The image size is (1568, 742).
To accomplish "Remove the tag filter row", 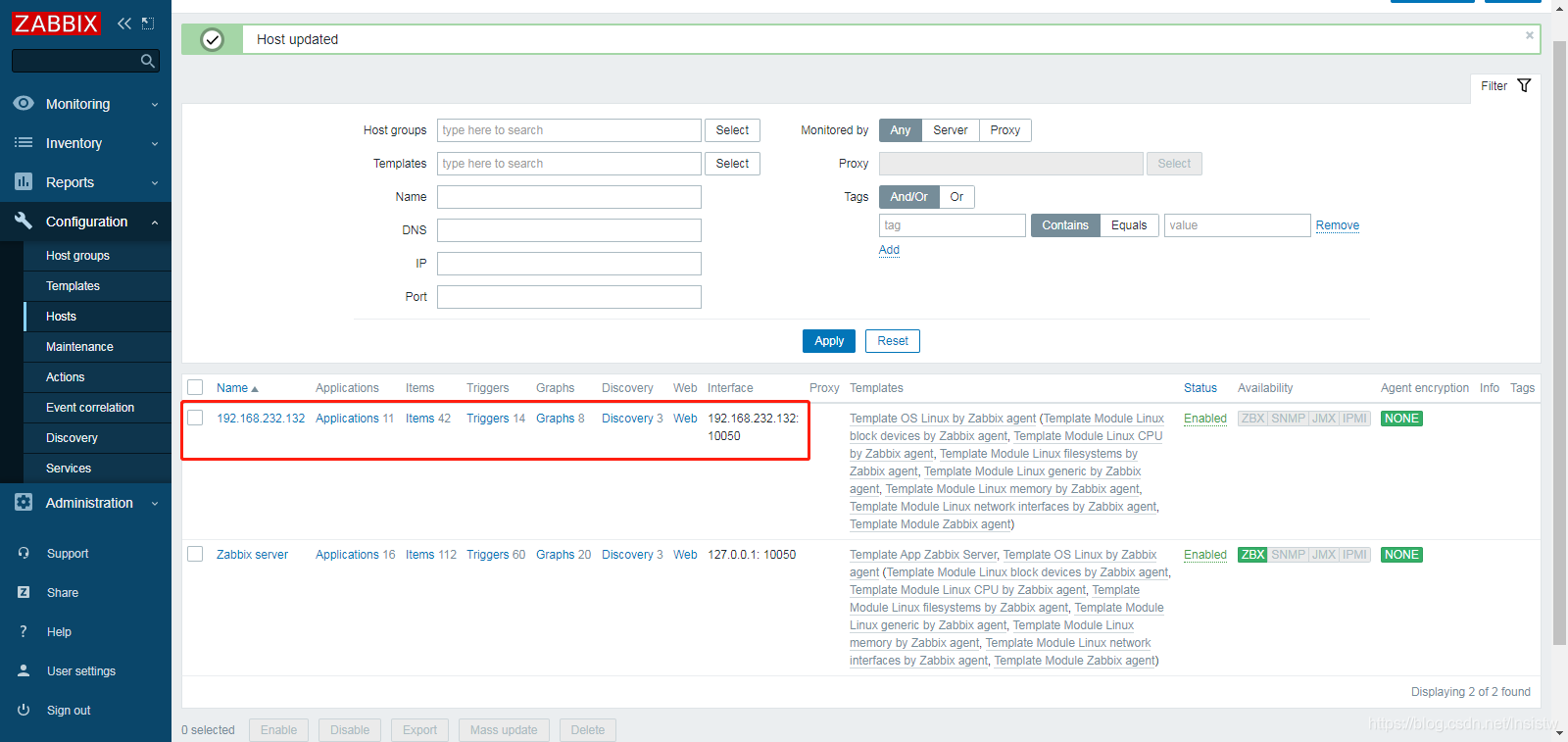I will (x=1337, y=225).
